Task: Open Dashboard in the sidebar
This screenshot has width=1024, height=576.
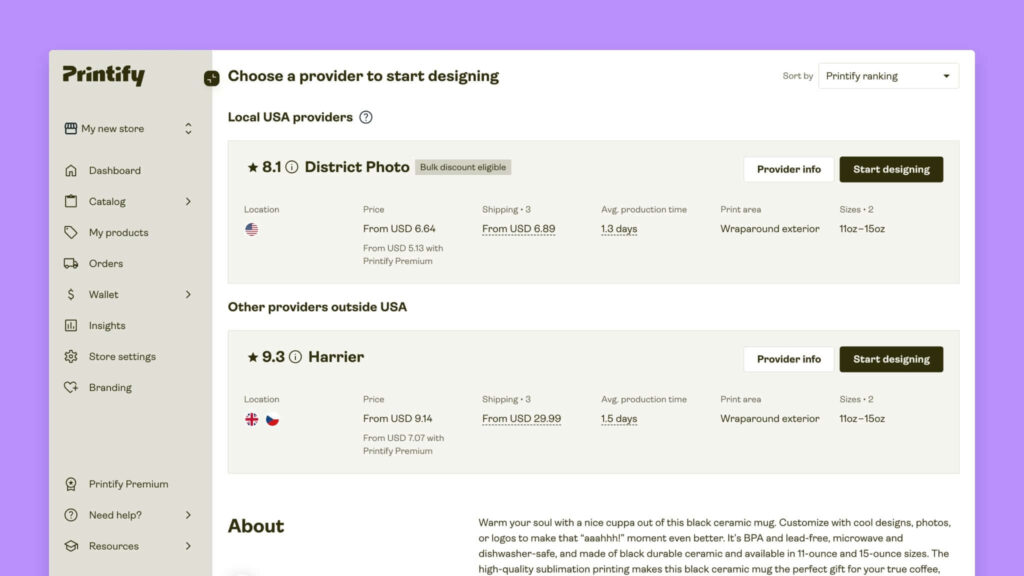Action: [115, 170]
